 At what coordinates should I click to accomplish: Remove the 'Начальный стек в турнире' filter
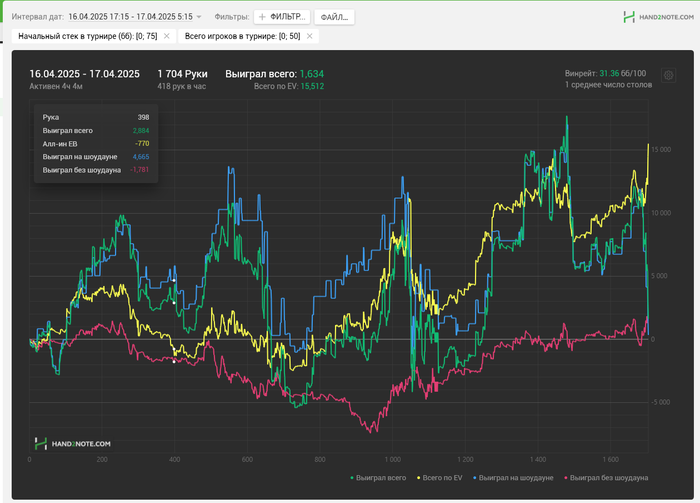(167, 36)
